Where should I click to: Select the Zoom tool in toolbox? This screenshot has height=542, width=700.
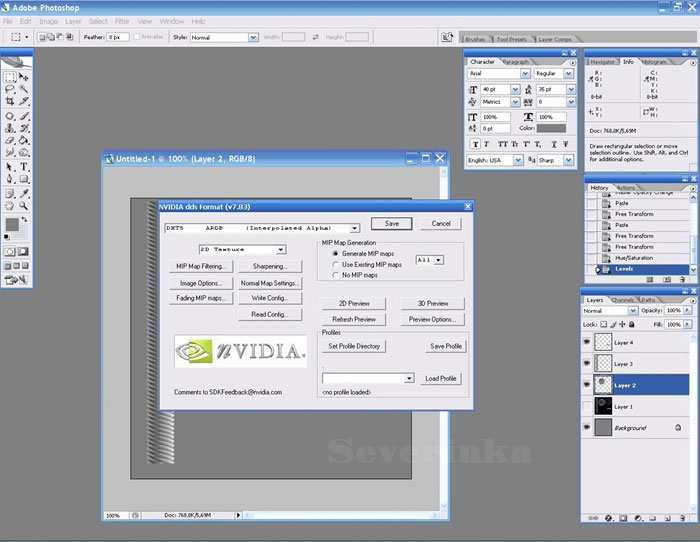[x=24, y=206]
